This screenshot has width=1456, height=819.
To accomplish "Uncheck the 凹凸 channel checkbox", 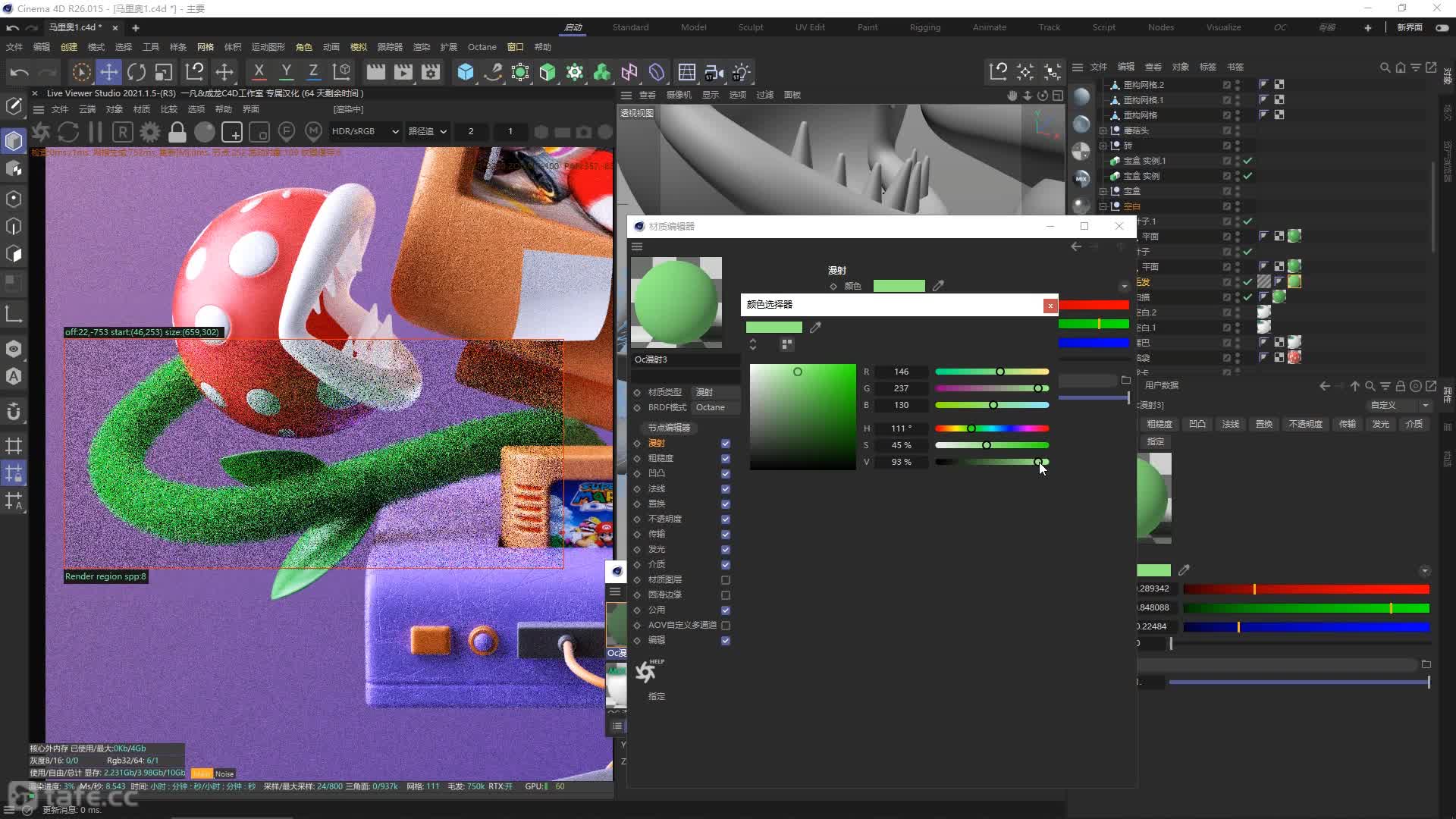I will pos(726,474).
